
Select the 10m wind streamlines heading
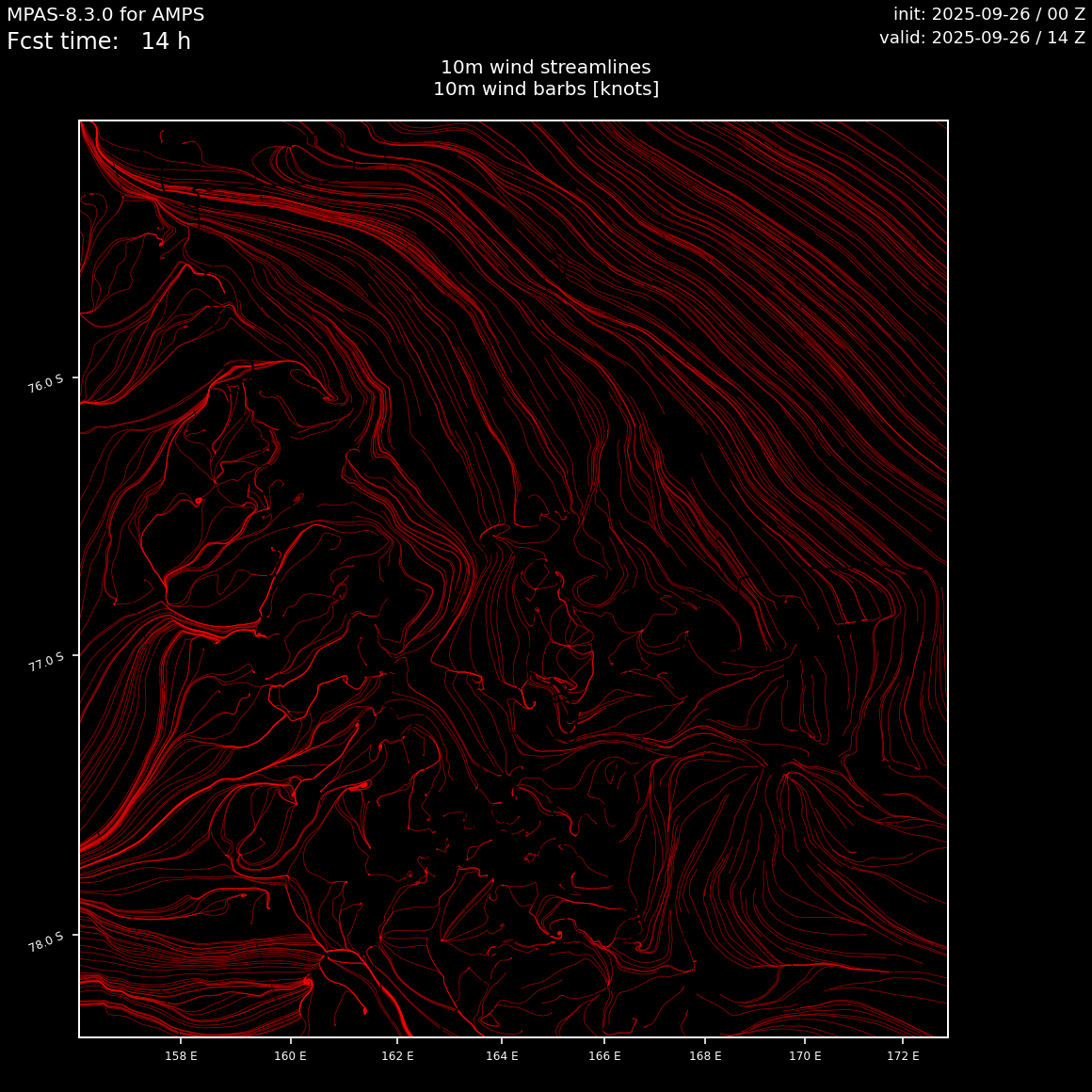tap(545, 68)
